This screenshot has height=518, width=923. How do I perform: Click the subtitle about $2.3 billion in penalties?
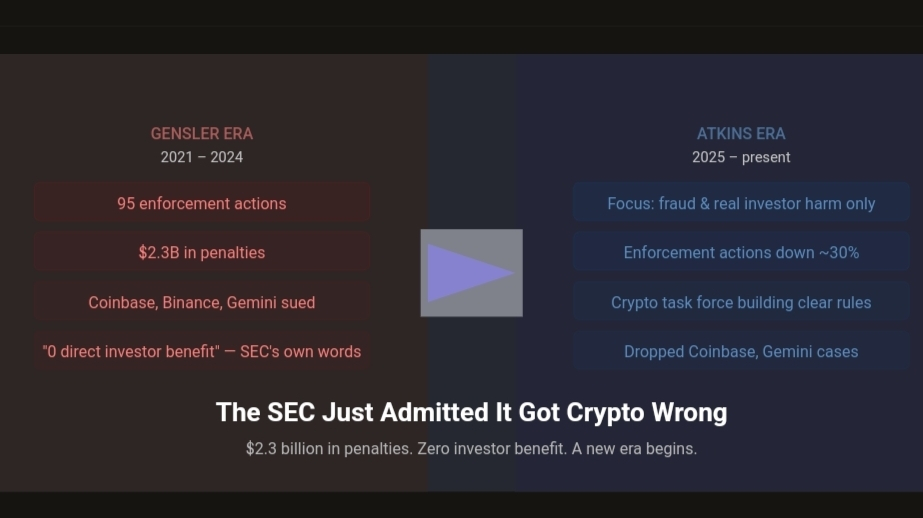(472, 449)
